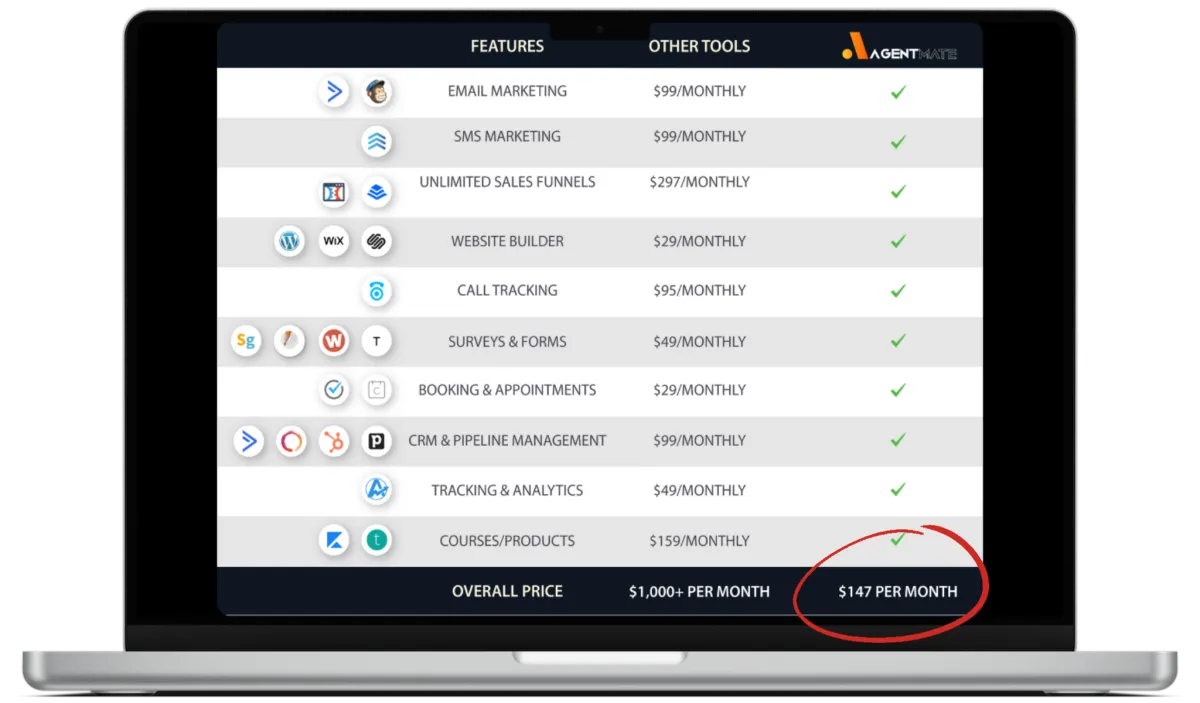1200x703 pixels.
Task: Click the $29/MONTHLY price in Website Builder row
Action: coord(699,241)
